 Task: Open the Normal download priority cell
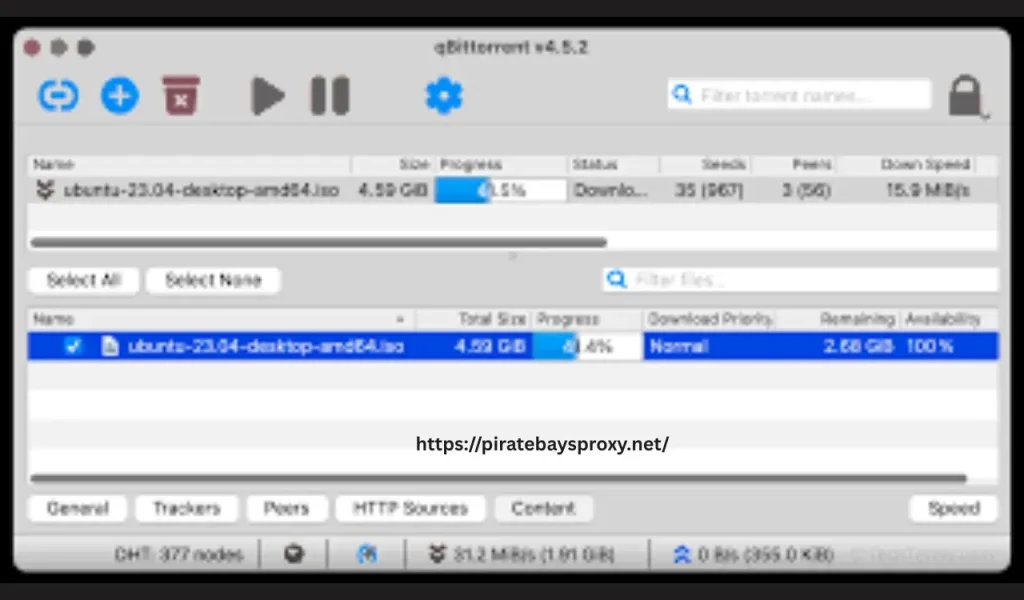(x=679, y=346)
